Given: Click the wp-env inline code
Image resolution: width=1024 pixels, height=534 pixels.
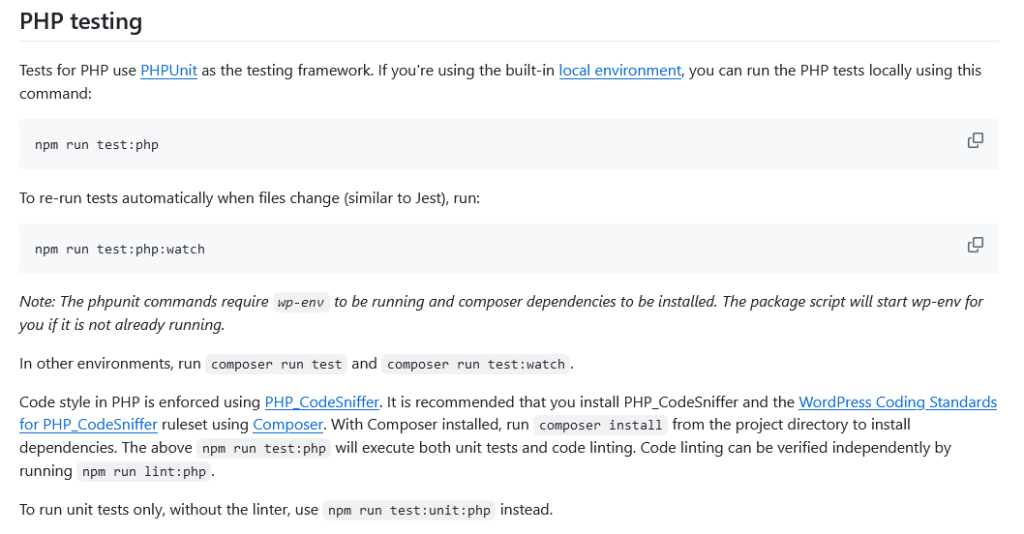Looking at the screenshot, I should tap(301, 302).
